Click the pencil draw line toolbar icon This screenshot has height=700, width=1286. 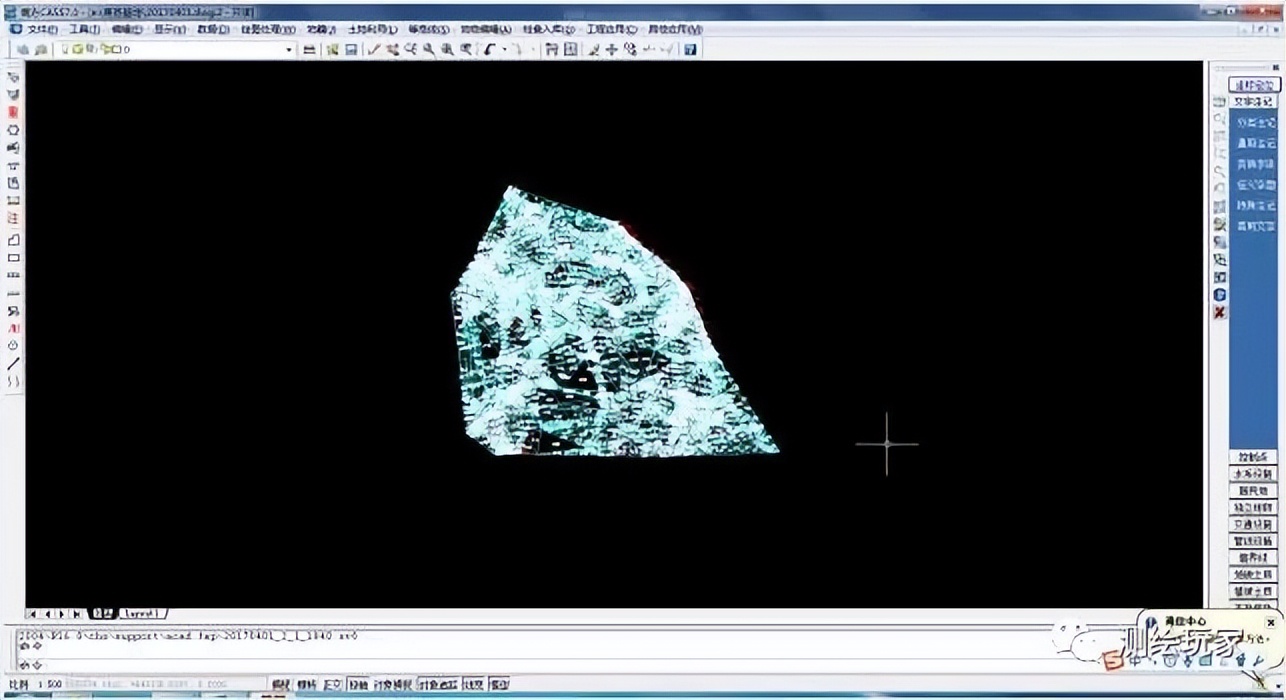pyautogui.click(x=374, y=49)
